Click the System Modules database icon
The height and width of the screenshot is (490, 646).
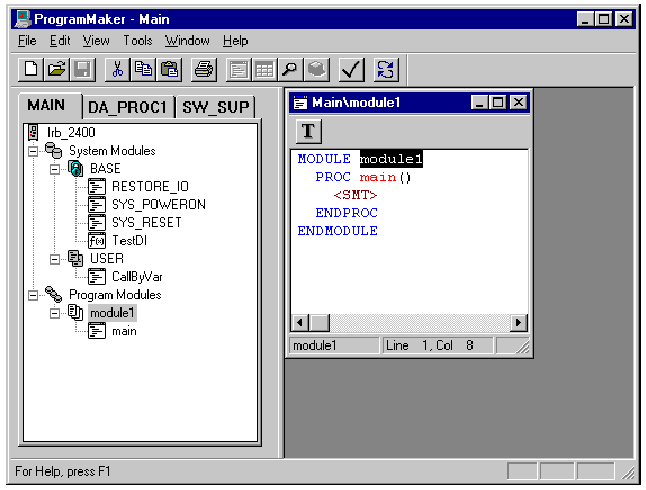point(54,150)
